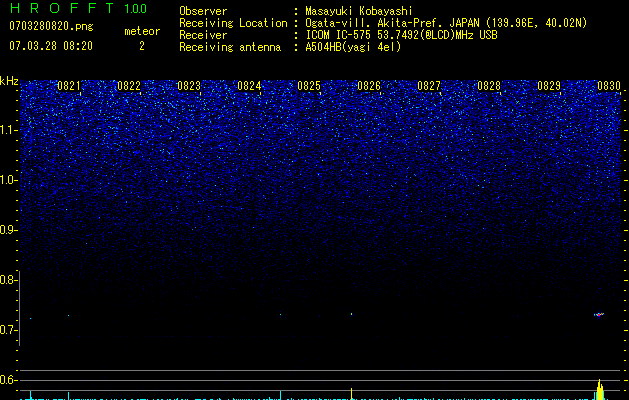The height and width of the screenshot is (400, 629).
Task: Click the 0828 time marker
Action: (x=489, y=86)
